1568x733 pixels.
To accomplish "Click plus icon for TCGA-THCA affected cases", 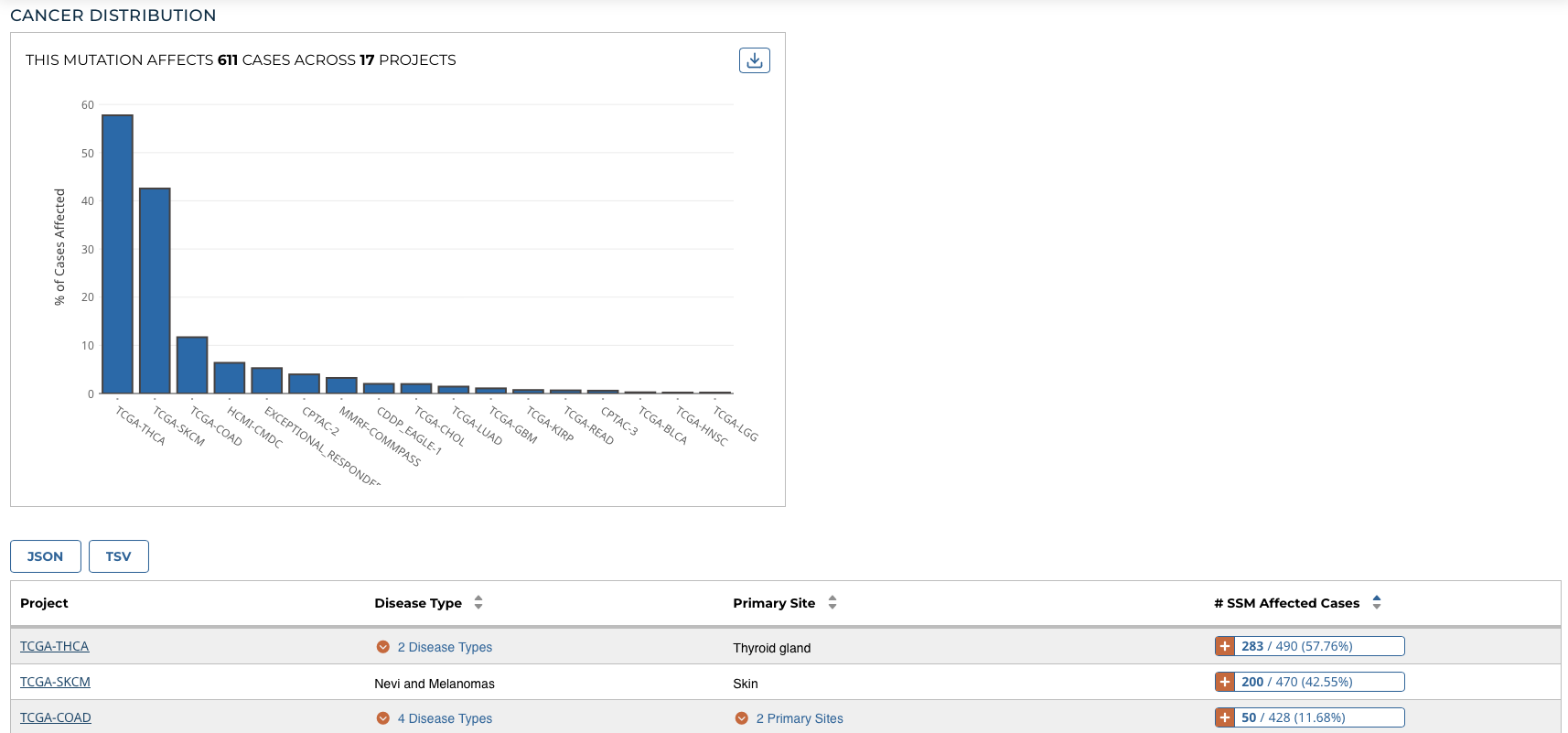I will click(x=1225, y=646).
